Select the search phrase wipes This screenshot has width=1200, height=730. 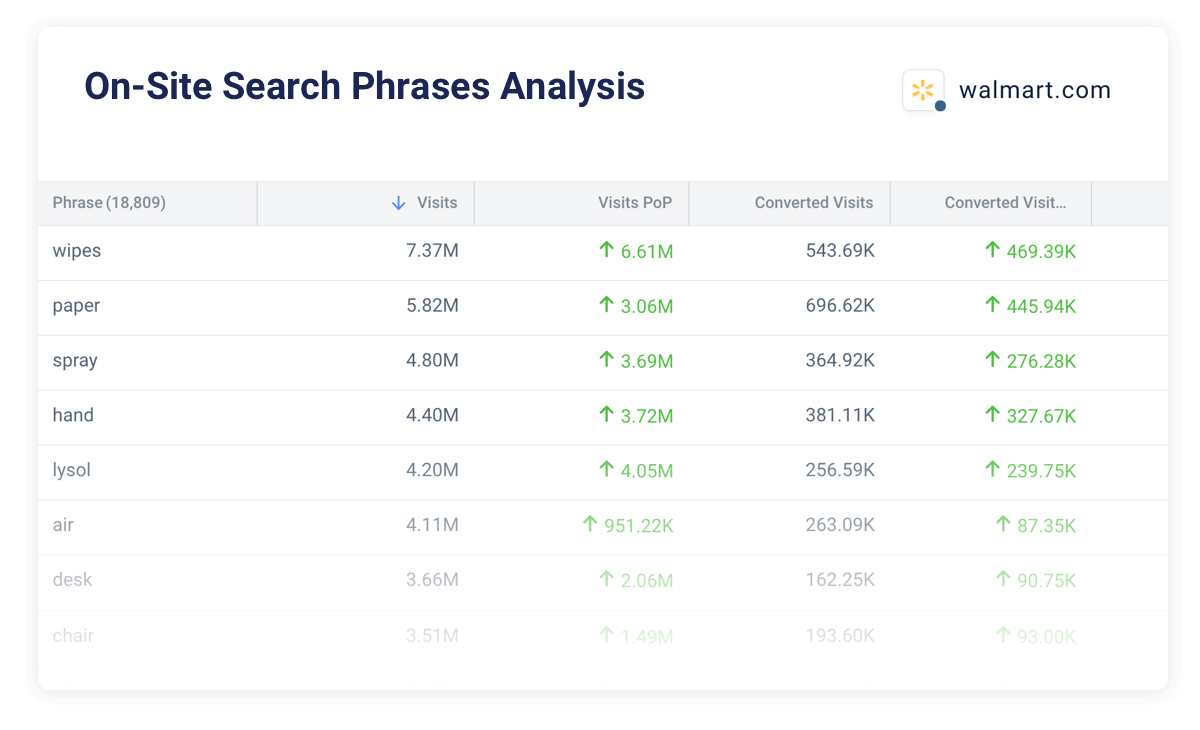[x=77, y=251]
